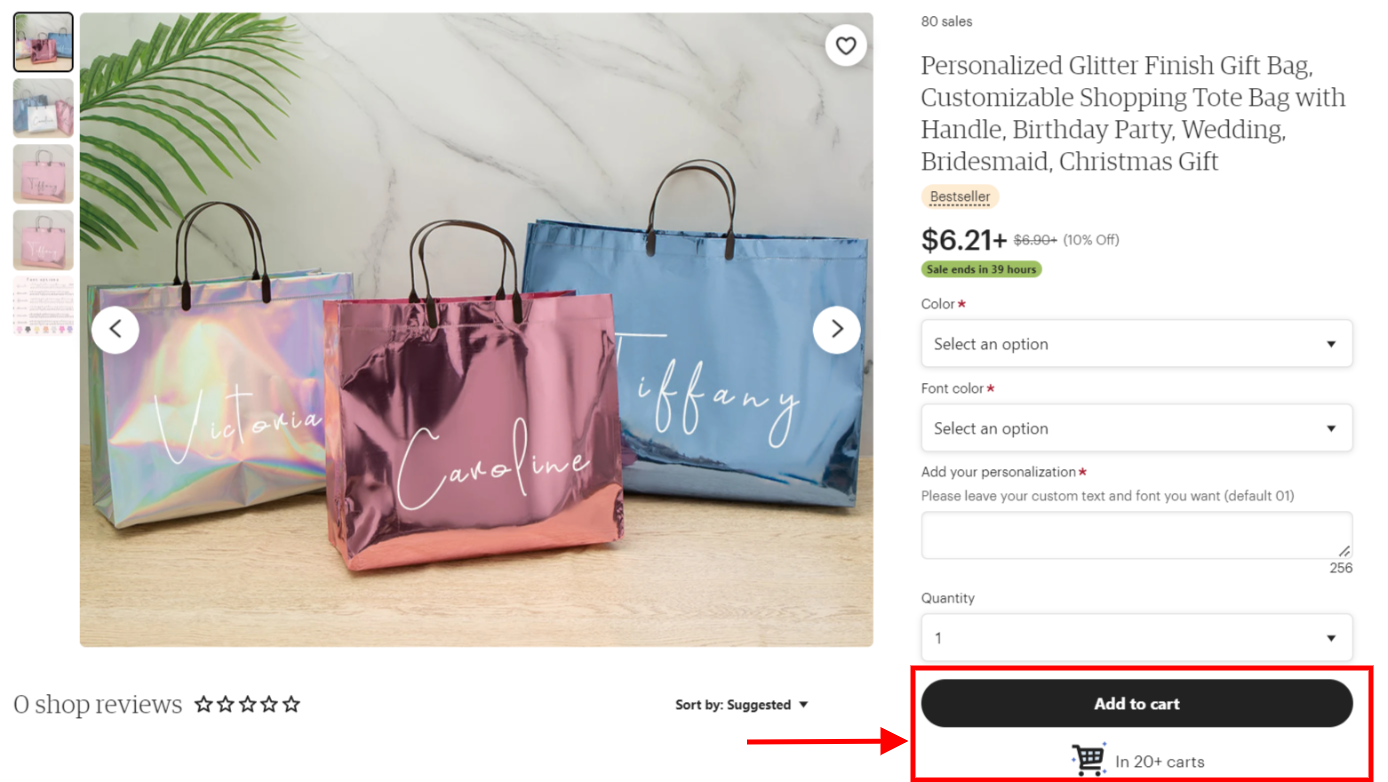Select the font and color chart thumbnail

[43, 306]
